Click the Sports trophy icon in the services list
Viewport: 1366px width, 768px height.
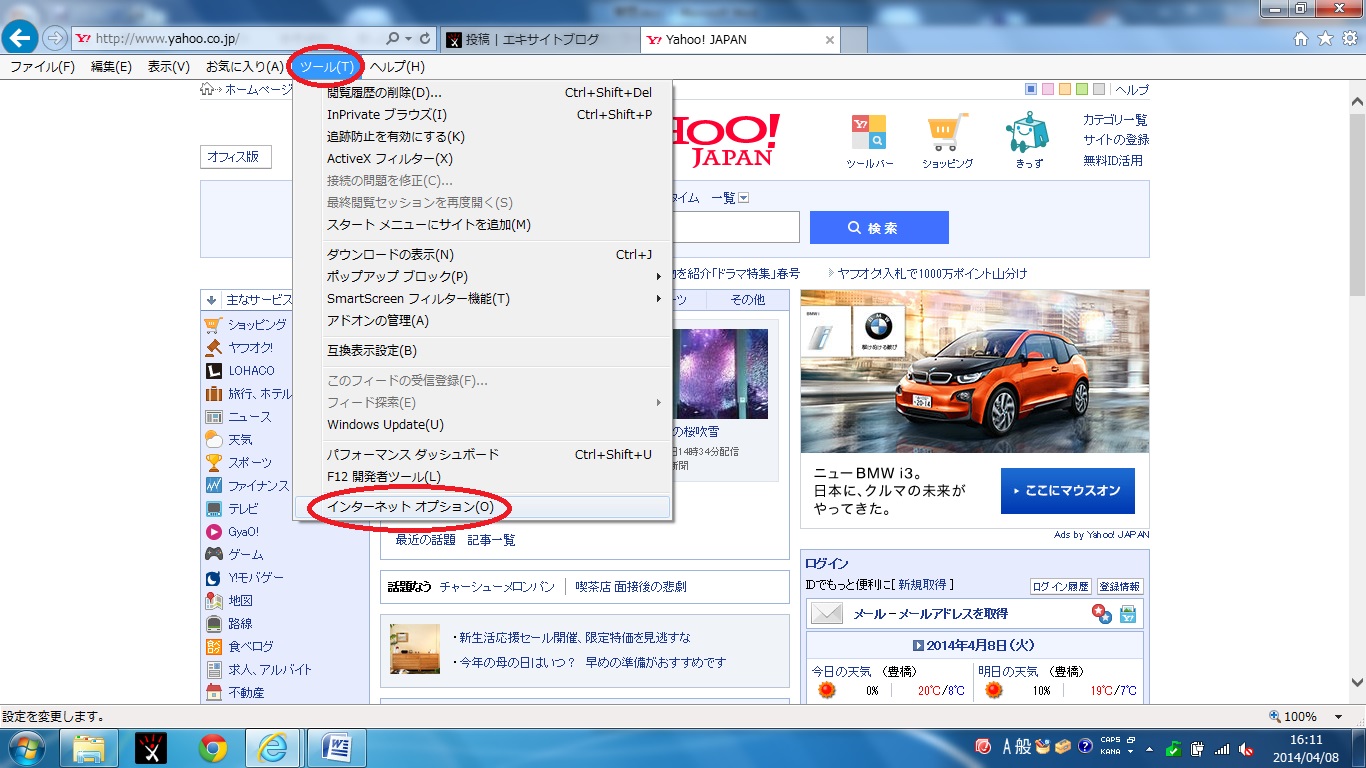(213, 463)
